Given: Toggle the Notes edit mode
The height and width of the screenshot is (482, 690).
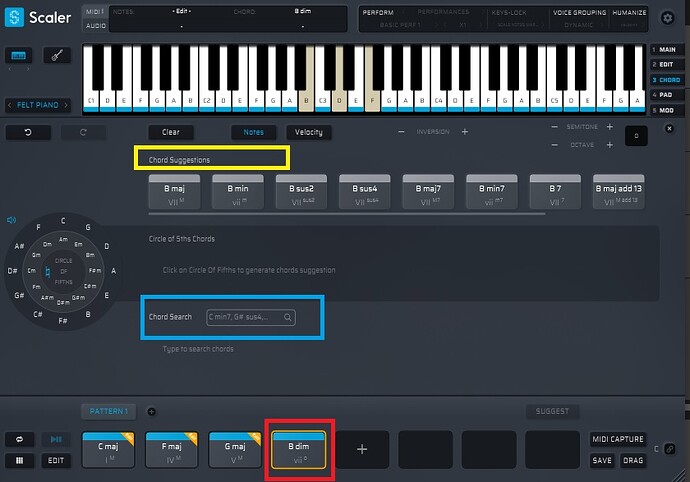Looking at the screenshot, I should (x=253, y=132).
